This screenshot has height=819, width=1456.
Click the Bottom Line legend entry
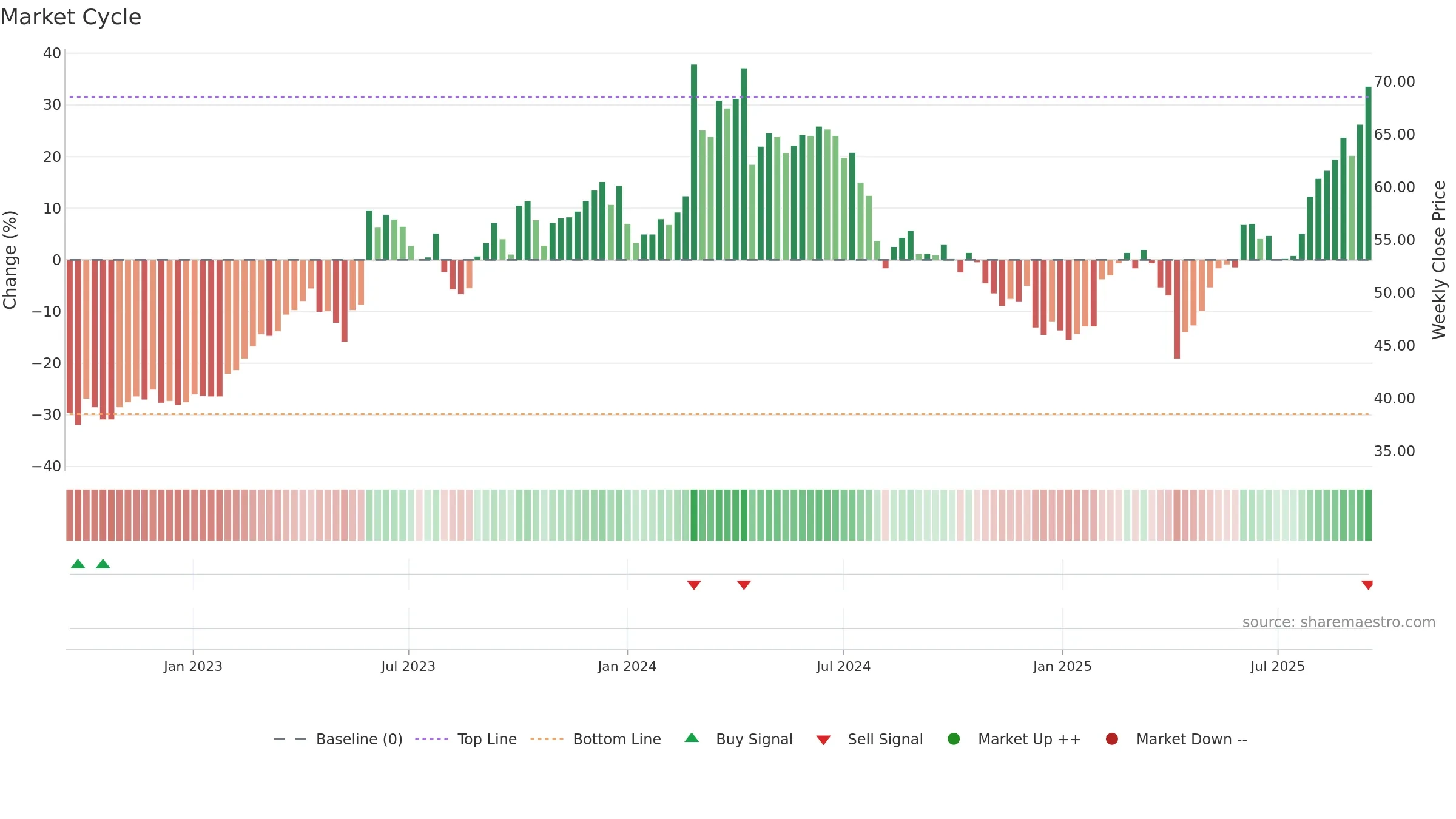pos(595,739)
